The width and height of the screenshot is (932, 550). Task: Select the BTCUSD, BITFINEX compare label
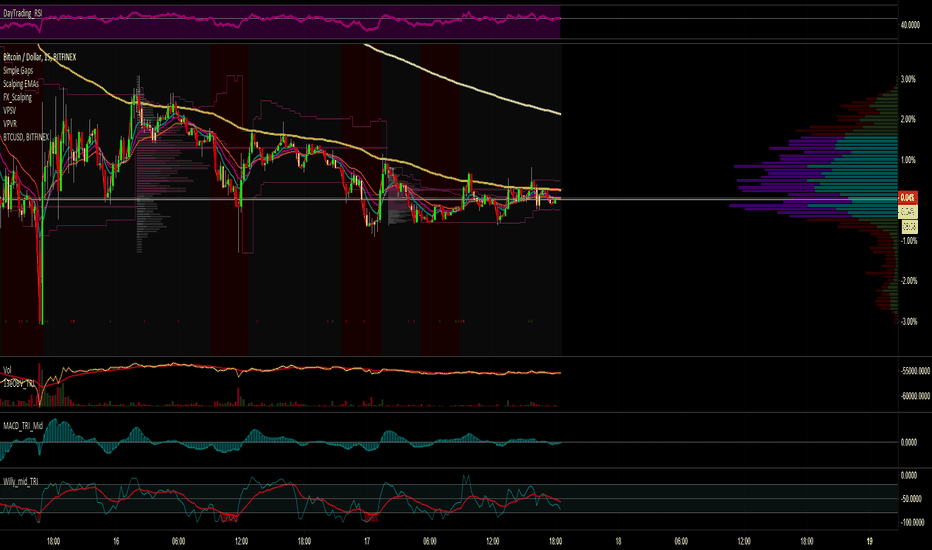26,137
